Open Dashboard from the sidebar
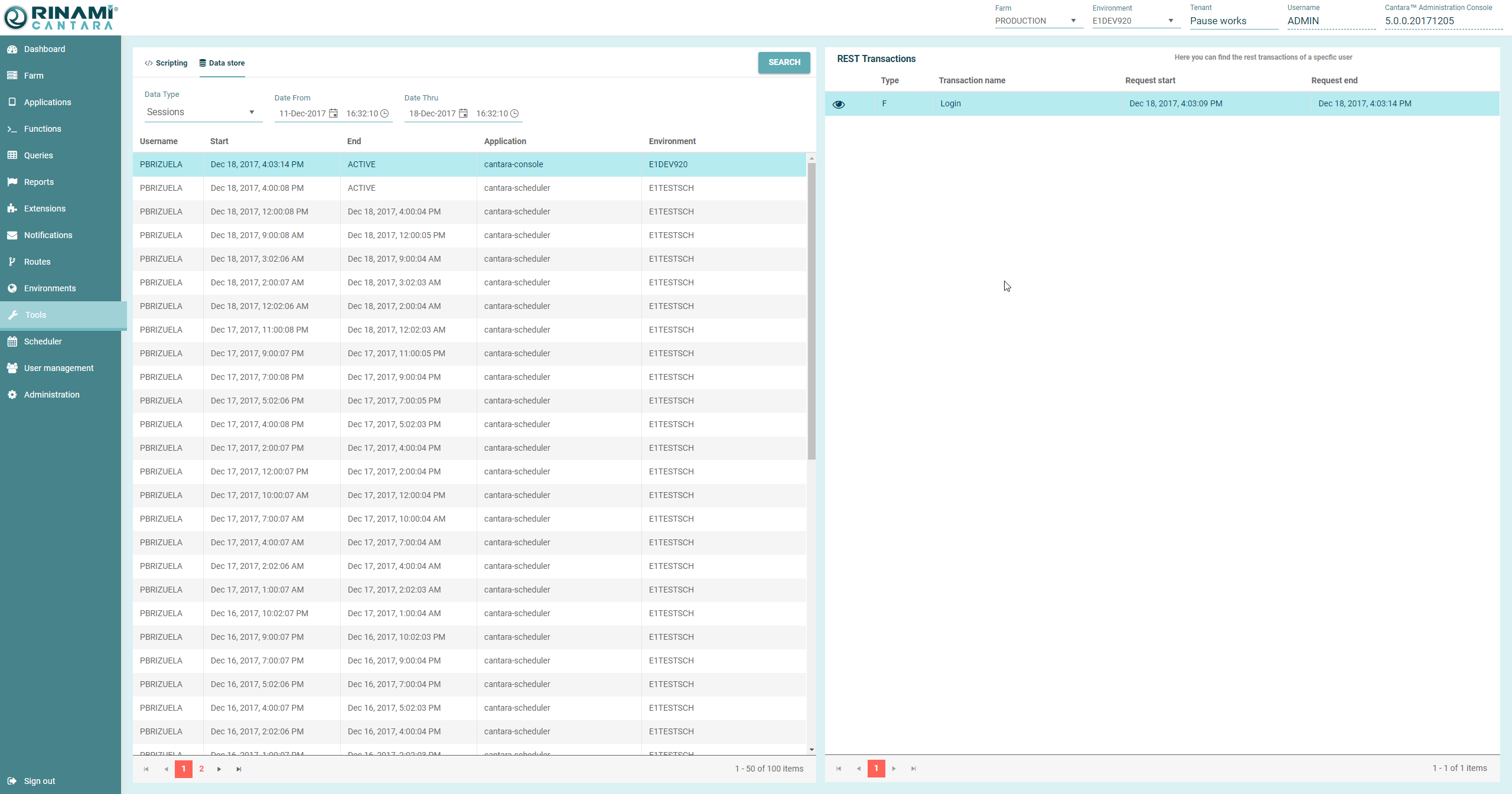The image size is (1512, 794). 44,49
